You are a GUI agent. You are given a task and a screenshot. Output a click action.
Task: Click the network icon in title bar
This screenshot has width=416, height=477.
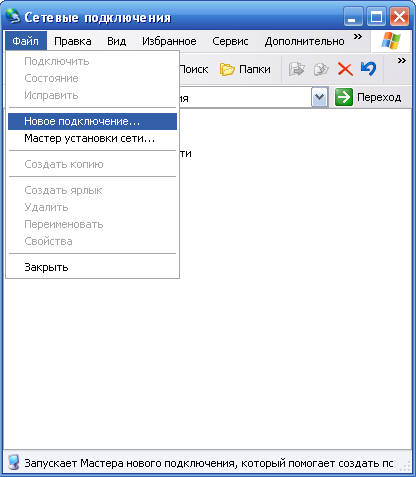pyautogui.click(x=13, y=16)
